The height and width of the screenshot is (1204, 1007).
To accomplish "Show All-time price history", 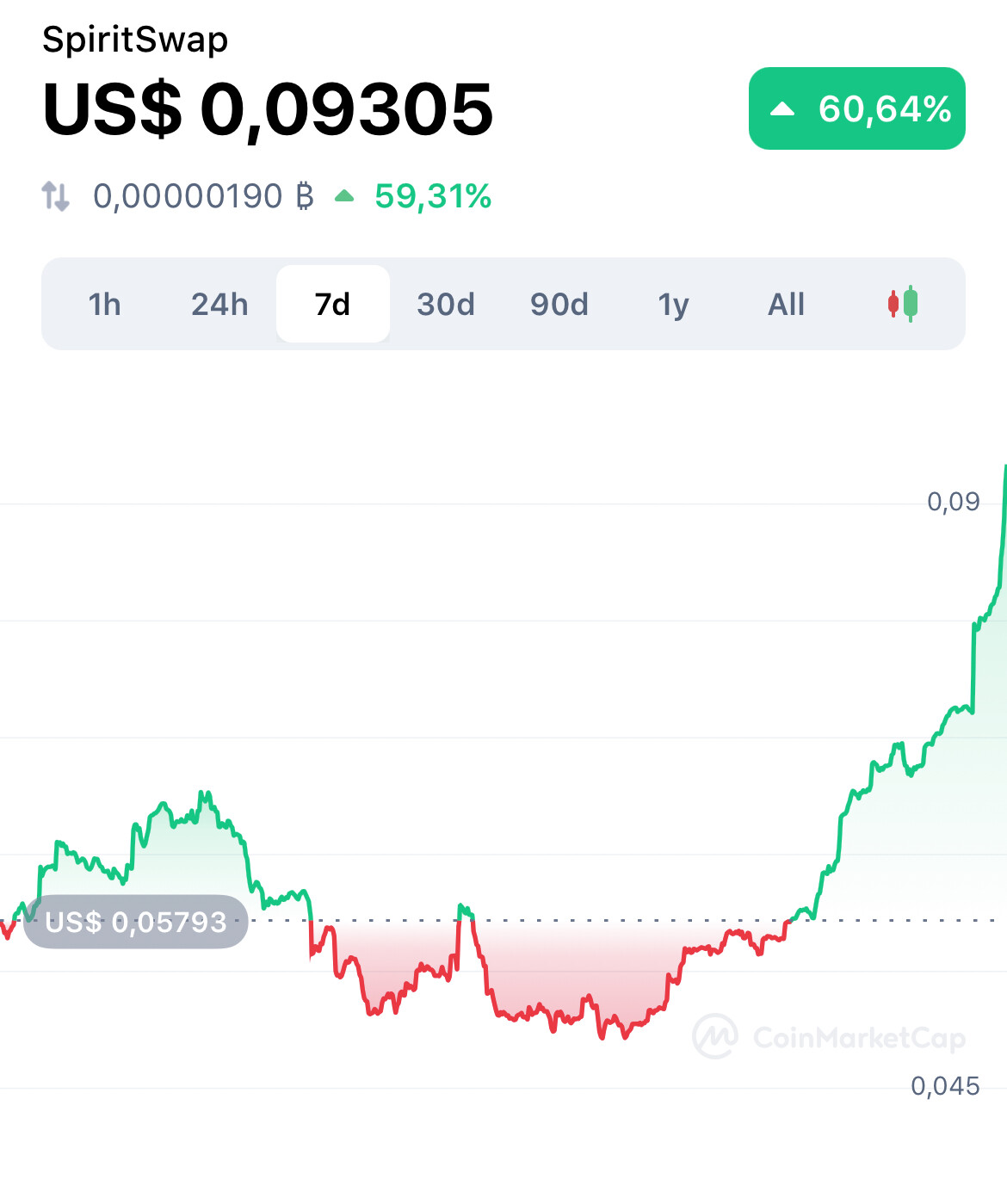I will coord(786,304).
